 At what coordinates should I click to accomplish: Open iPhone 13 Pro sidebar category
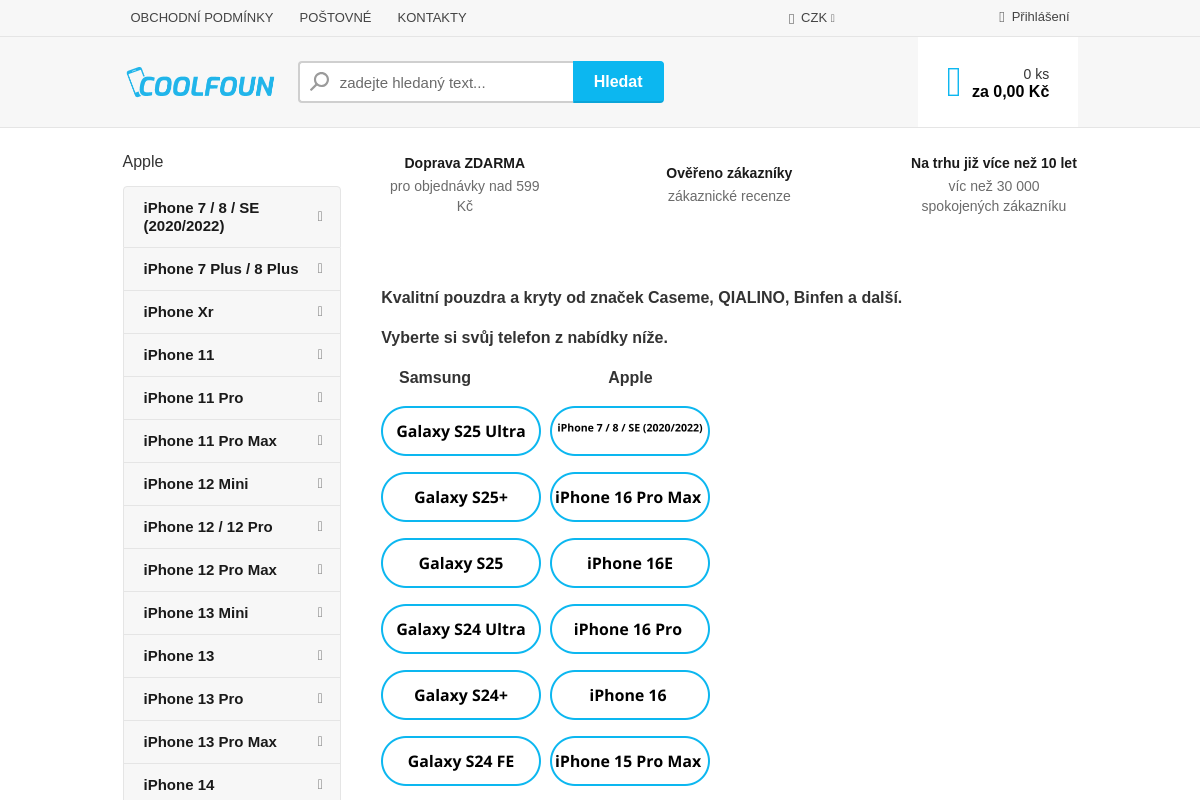(232, 699)
